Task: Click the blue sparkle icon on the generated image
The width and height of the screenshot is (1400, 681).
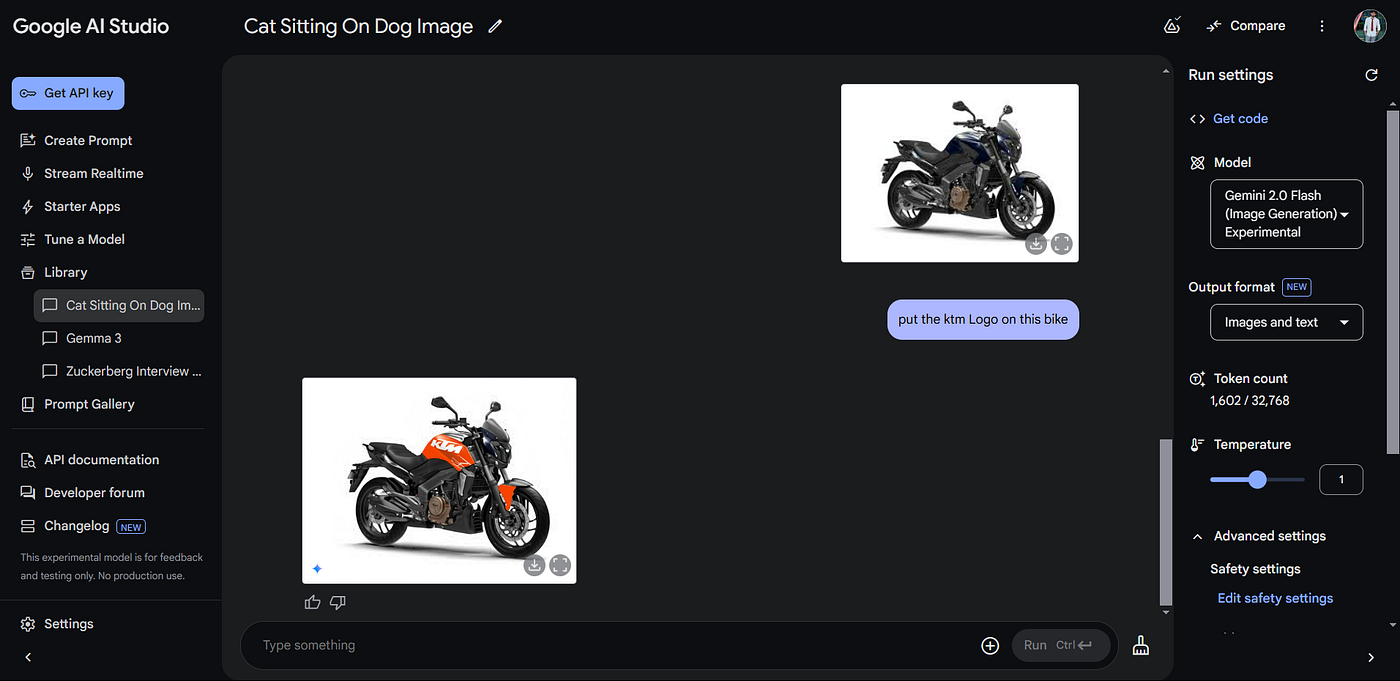Action: [x=317, y=569]
